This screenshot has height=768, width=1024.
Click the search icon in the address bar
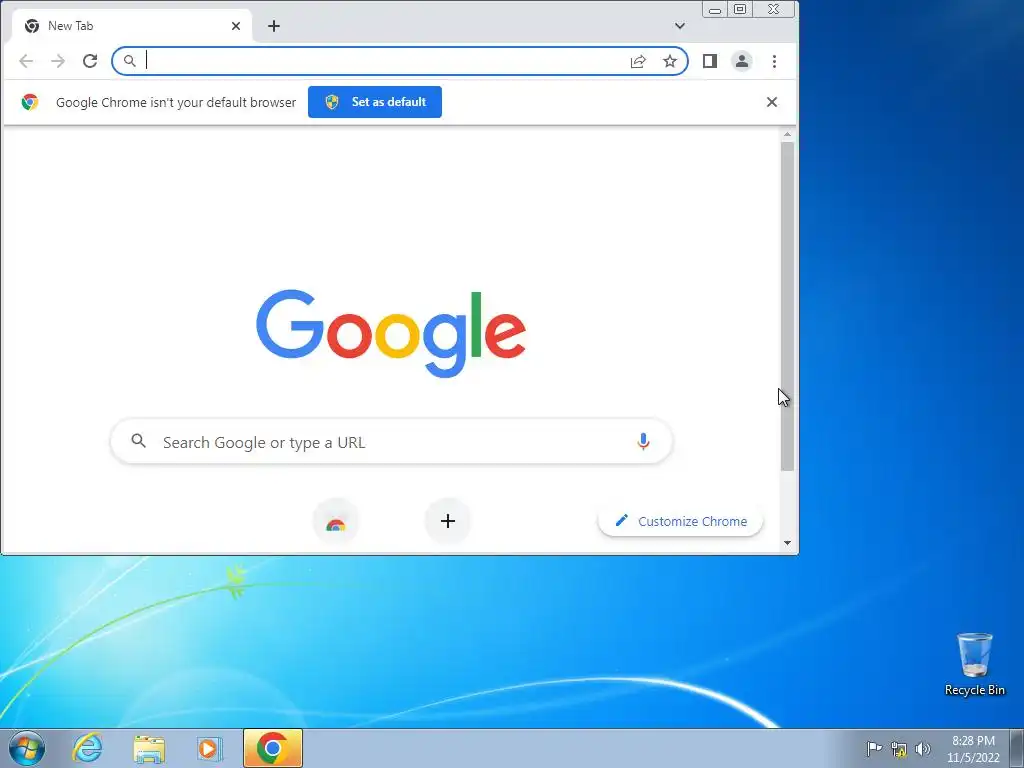coord(129,61)
